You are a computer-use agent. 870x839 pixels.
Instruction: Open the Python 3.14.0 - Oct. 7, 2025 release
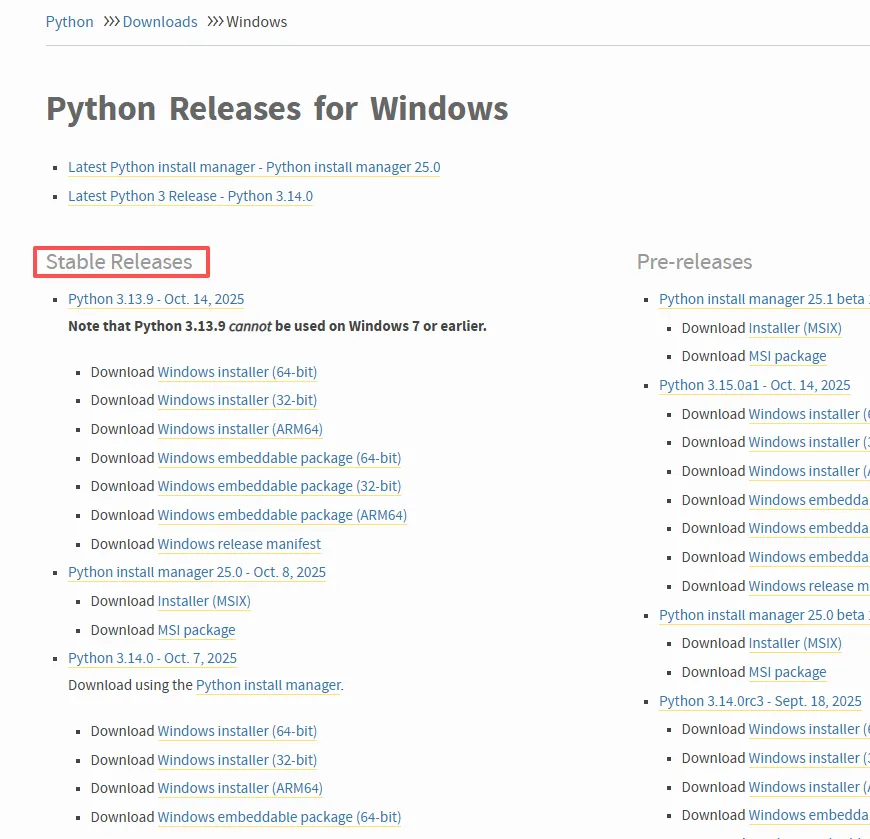tap(153, 658)
